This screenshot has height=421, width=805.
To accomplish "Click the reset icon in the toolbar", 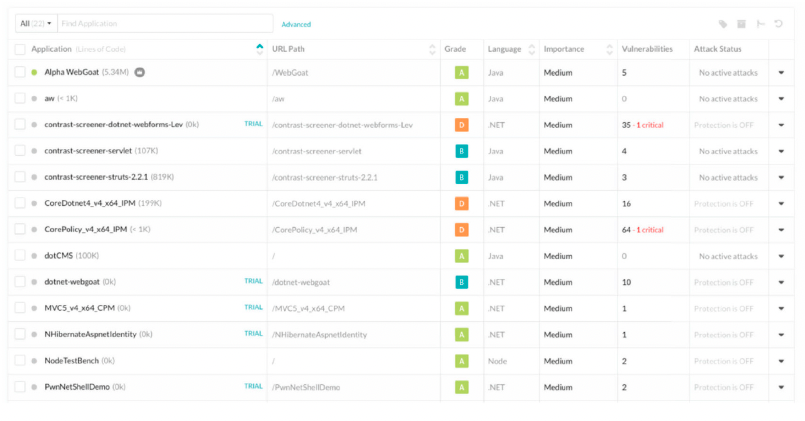I will (778, 24).
